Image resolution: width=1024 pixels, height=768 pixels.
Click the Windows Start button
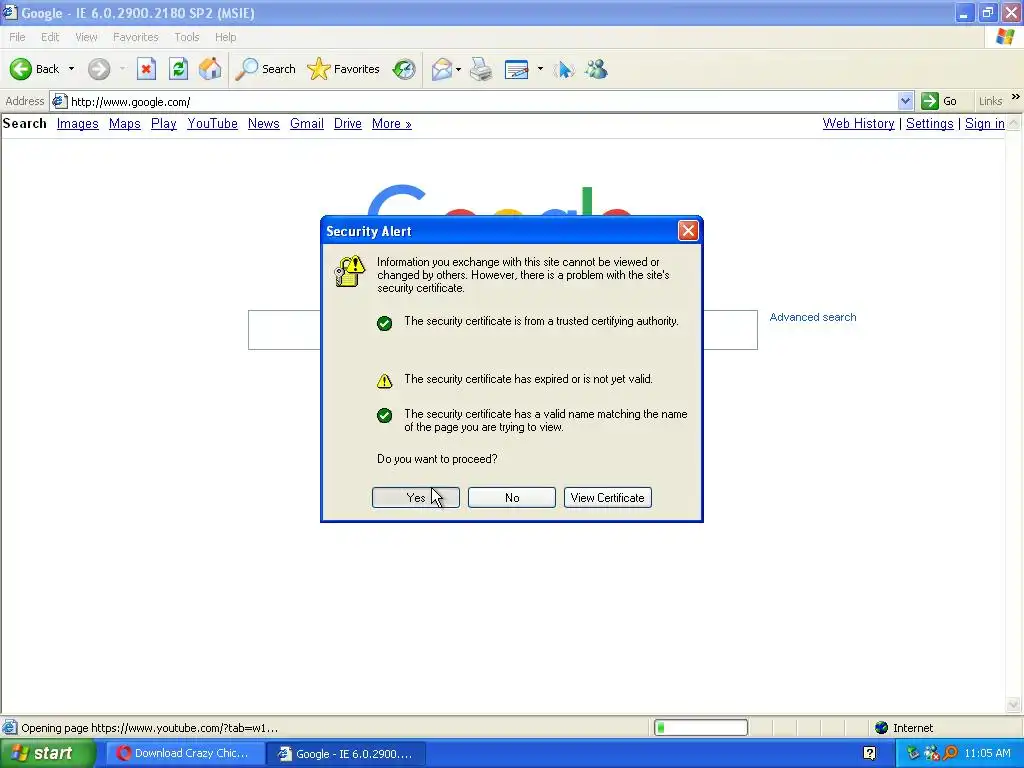click(x=48, y=753)
